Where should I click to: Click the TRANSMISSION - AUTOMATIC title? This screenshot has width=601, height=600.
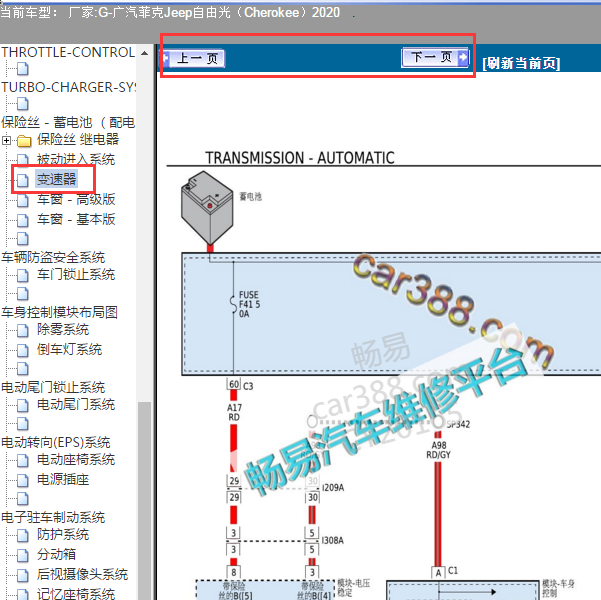click(300, 158)
